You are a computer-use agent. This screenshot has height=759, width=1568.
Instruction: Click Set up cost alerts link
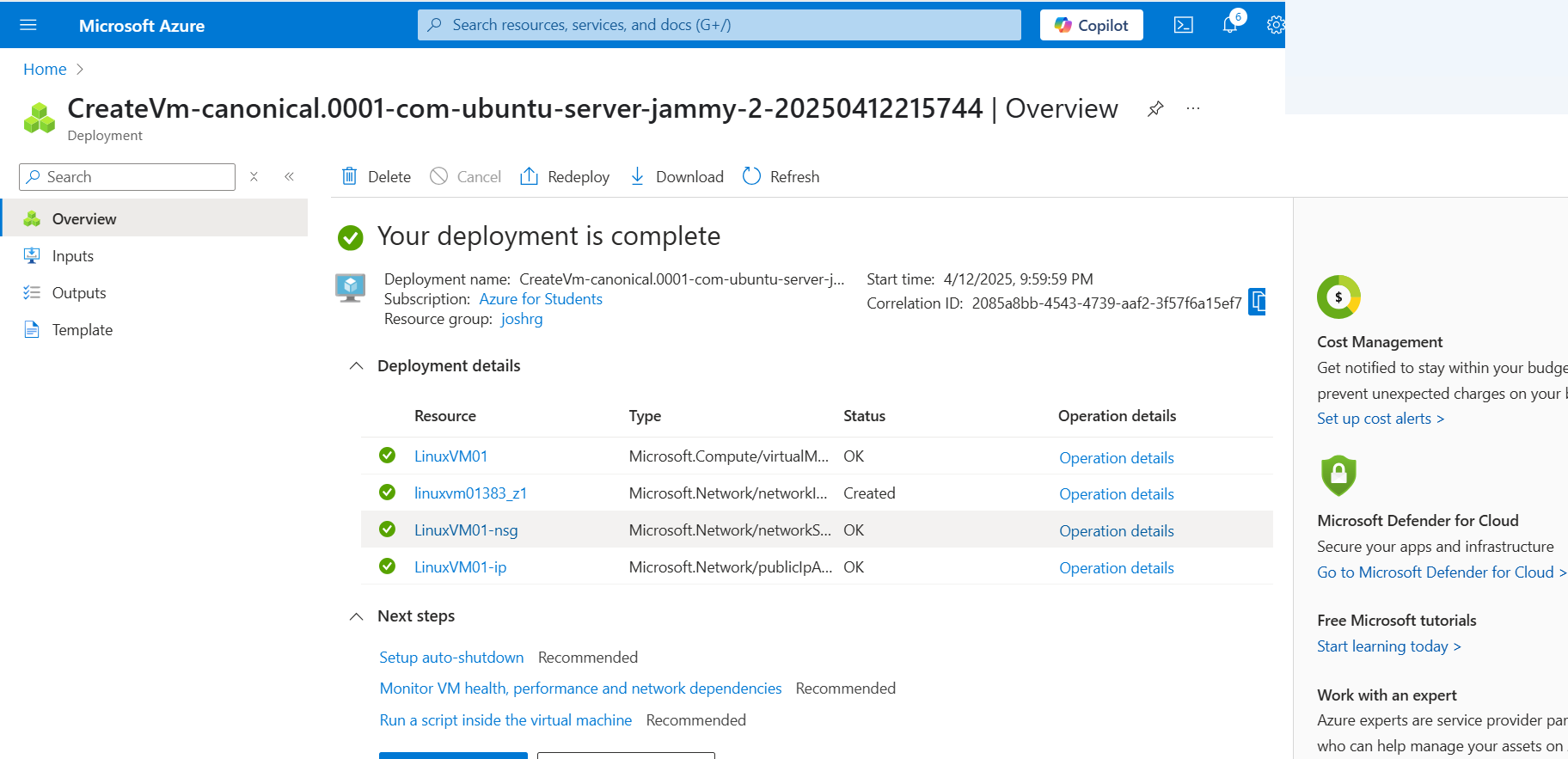(x=1381, y=419)
